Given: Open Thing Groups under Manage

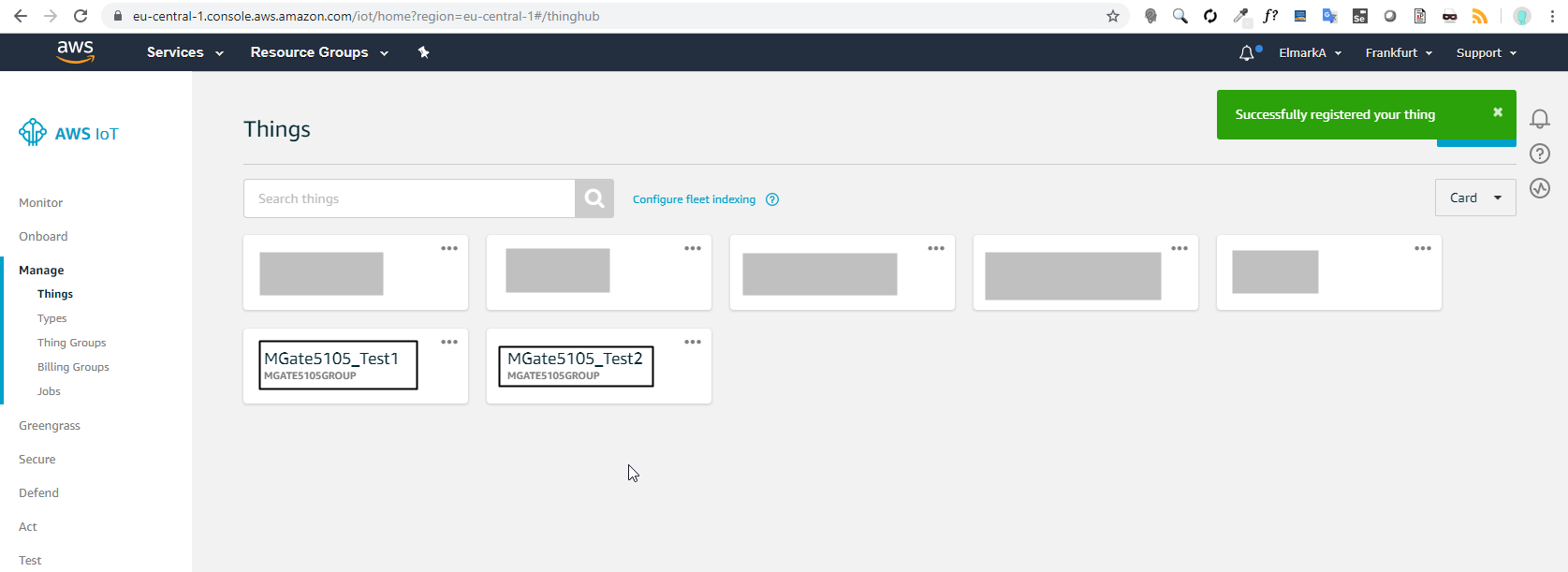Looking at the screenshot, I should 72,343.
